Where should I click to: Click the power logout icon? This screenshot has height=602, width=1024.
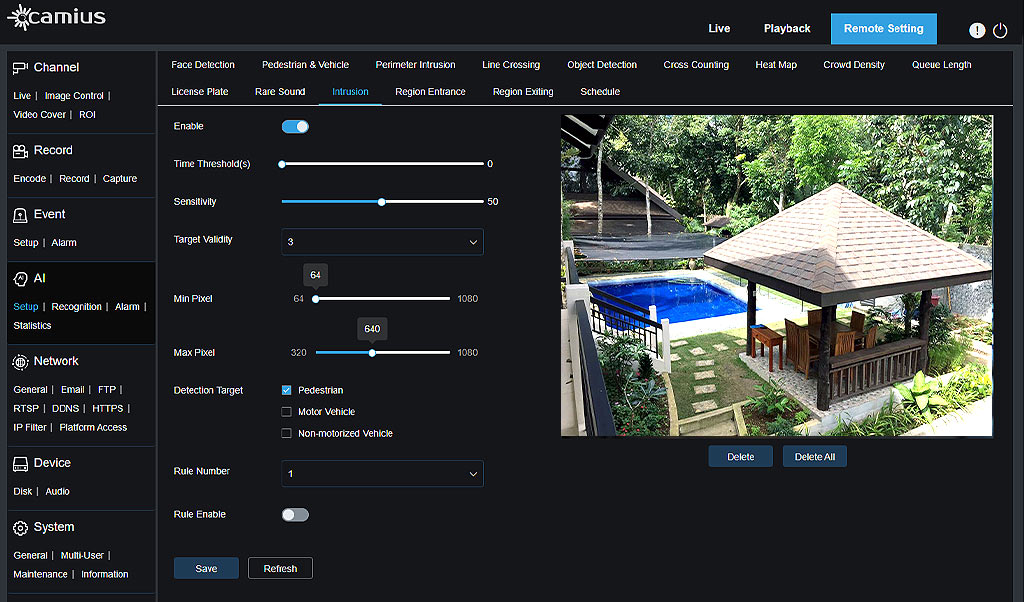pos(1000,30)
